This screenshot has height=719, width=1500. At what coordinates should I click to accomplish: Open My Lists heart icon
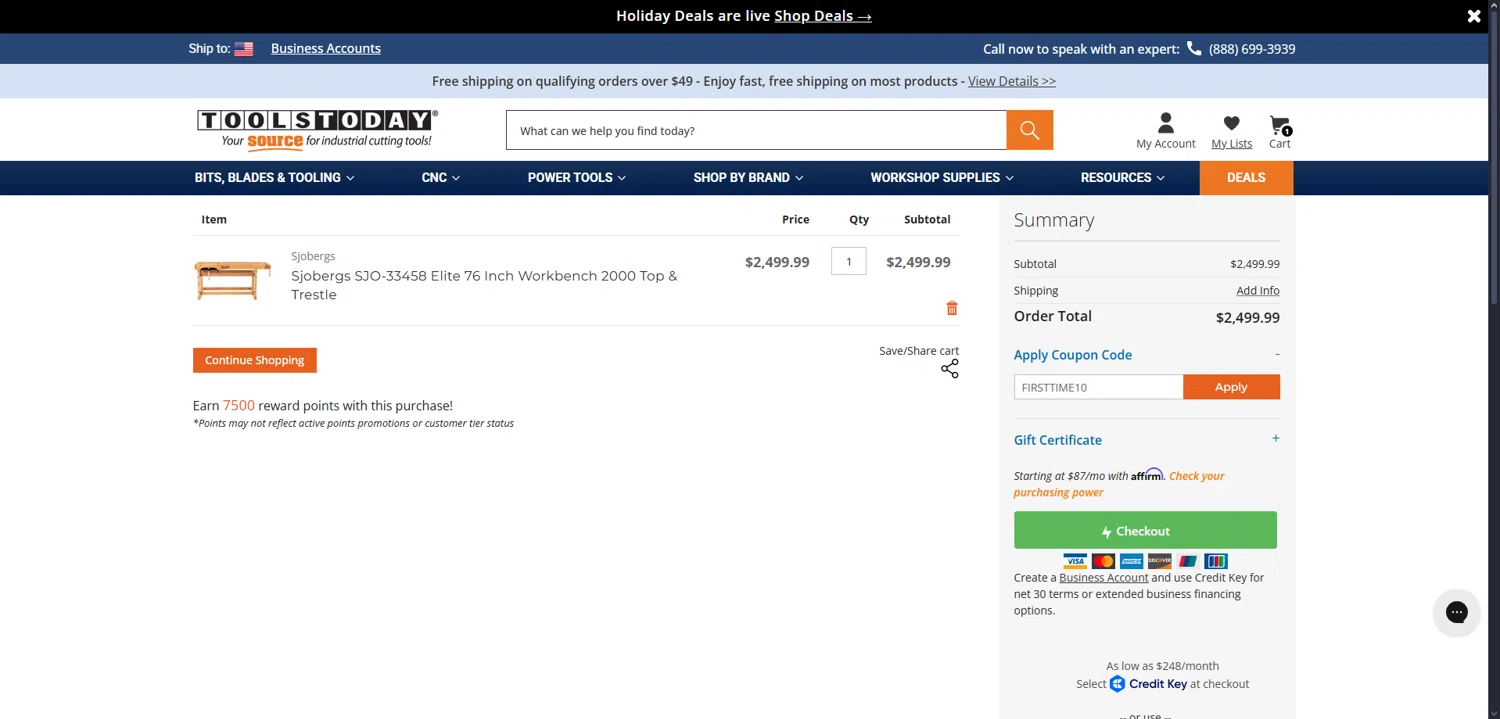(1231, 124)
